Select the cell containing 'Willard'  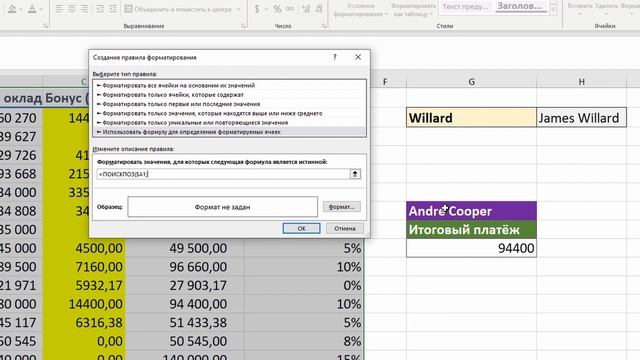click(471, 118)
